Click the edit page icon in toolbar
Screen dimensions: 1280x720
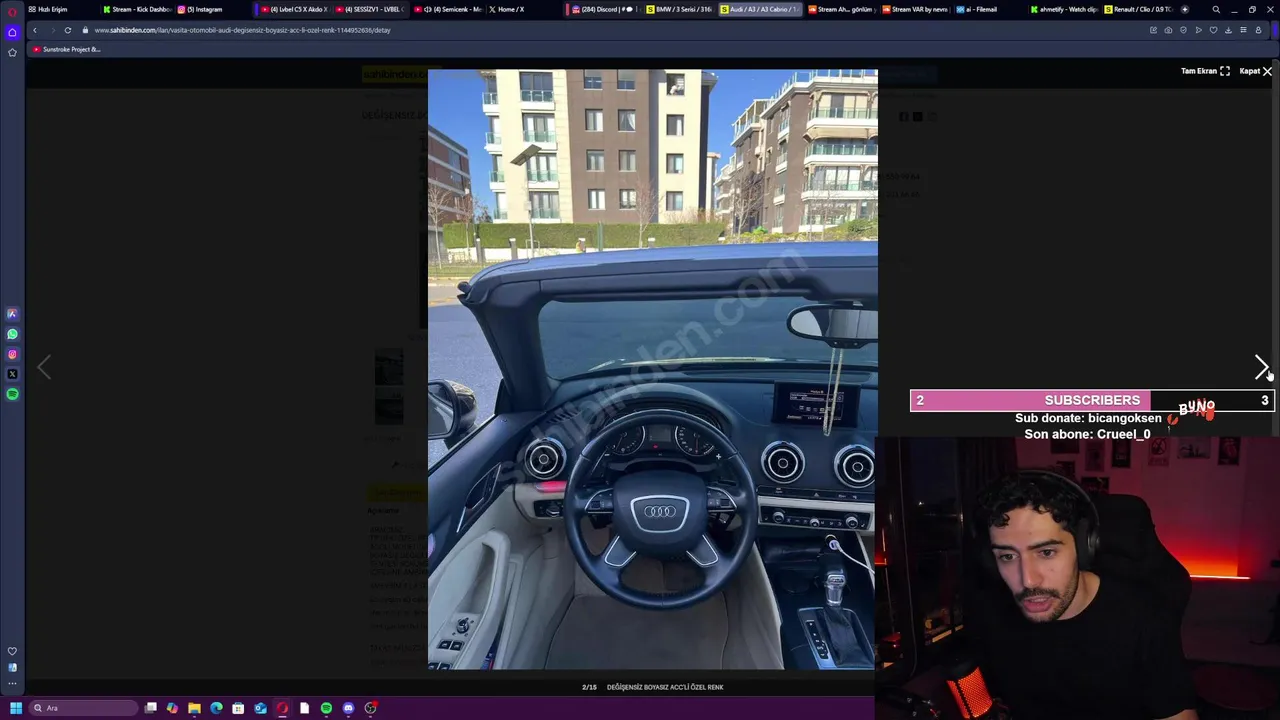(x=1153, y=30)
